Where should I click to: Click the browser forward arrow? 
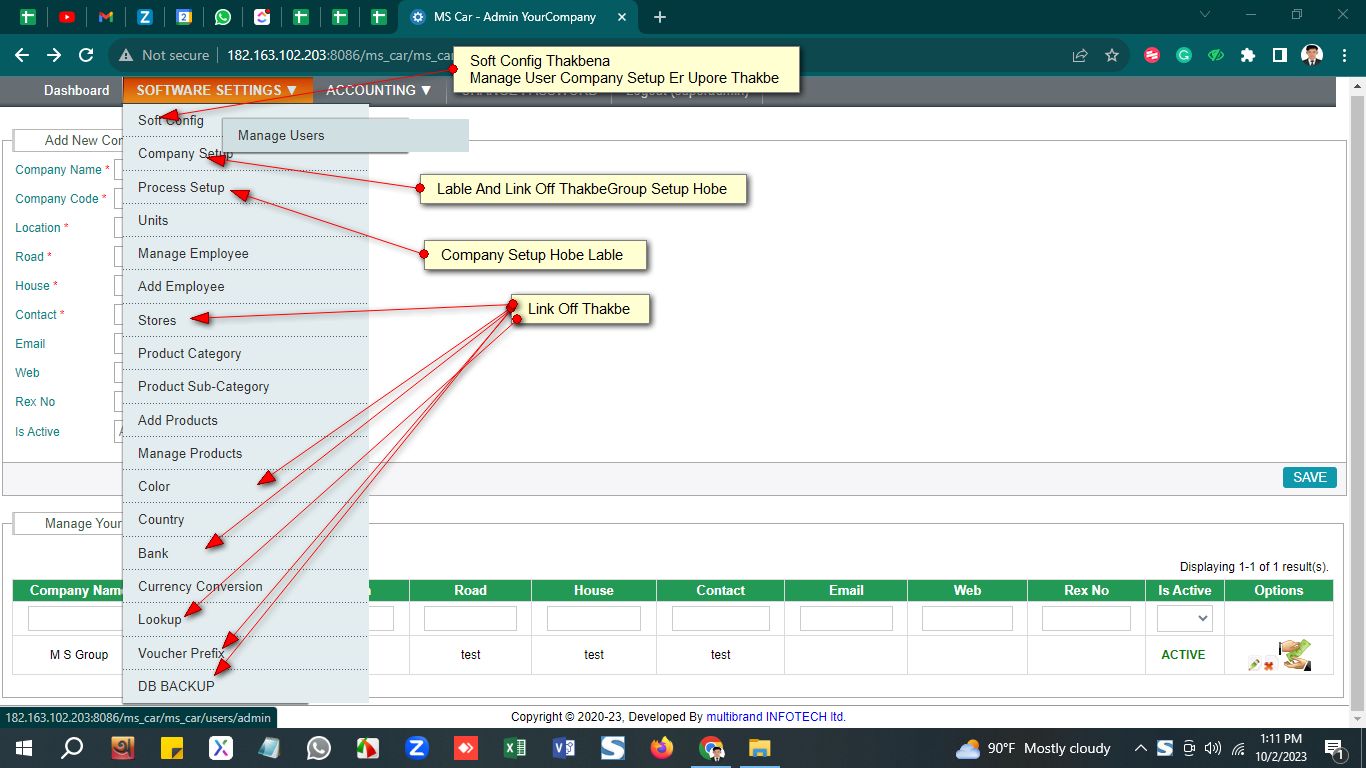coord(54,56)
